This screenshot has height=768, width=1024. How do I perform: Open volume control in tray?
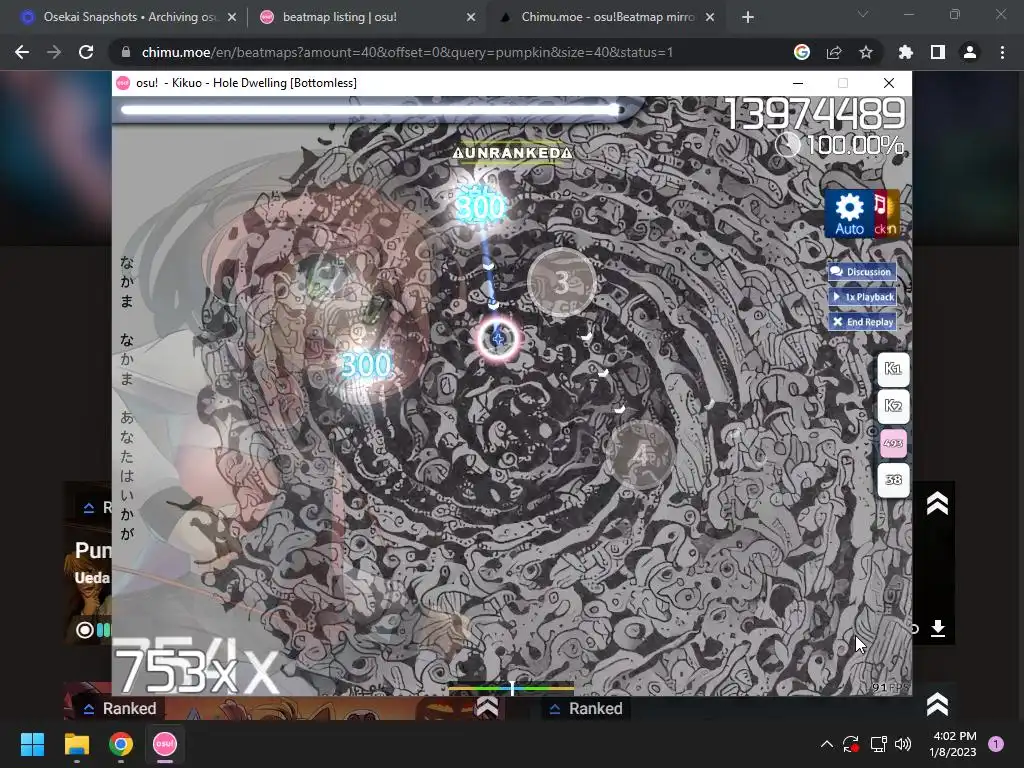pyautogui.click(x=903, y=744)
